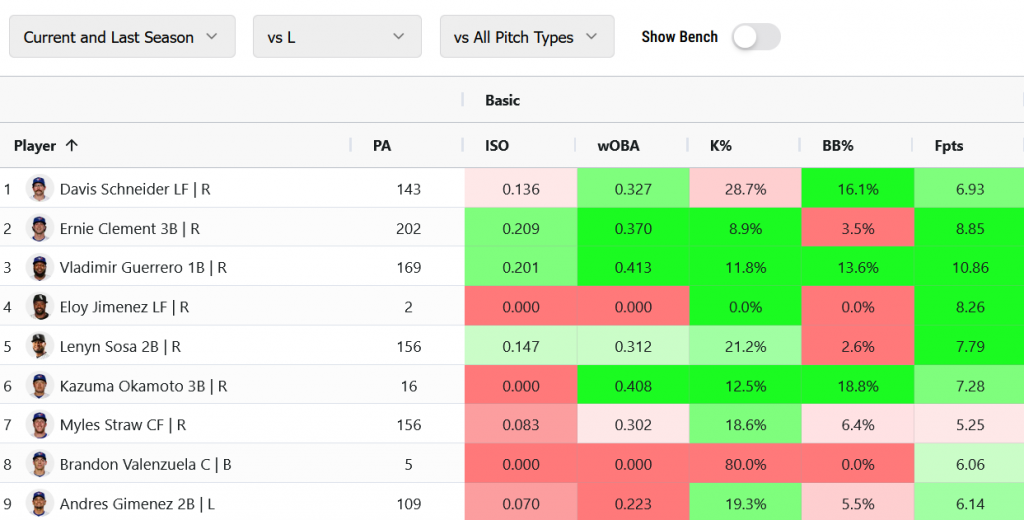The image size is (1024, 520).
Task: Click the BB% column header
Action: [837, 146]
